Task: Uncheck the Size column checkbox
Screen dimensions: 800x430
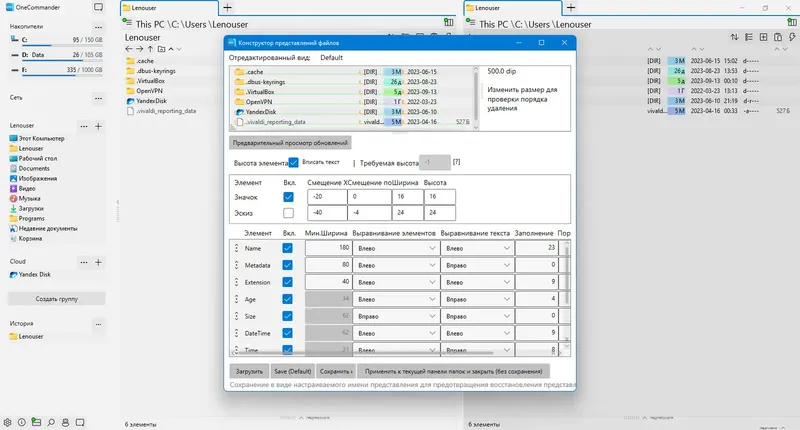Action: pyautogui.click(x=287, y=316)
